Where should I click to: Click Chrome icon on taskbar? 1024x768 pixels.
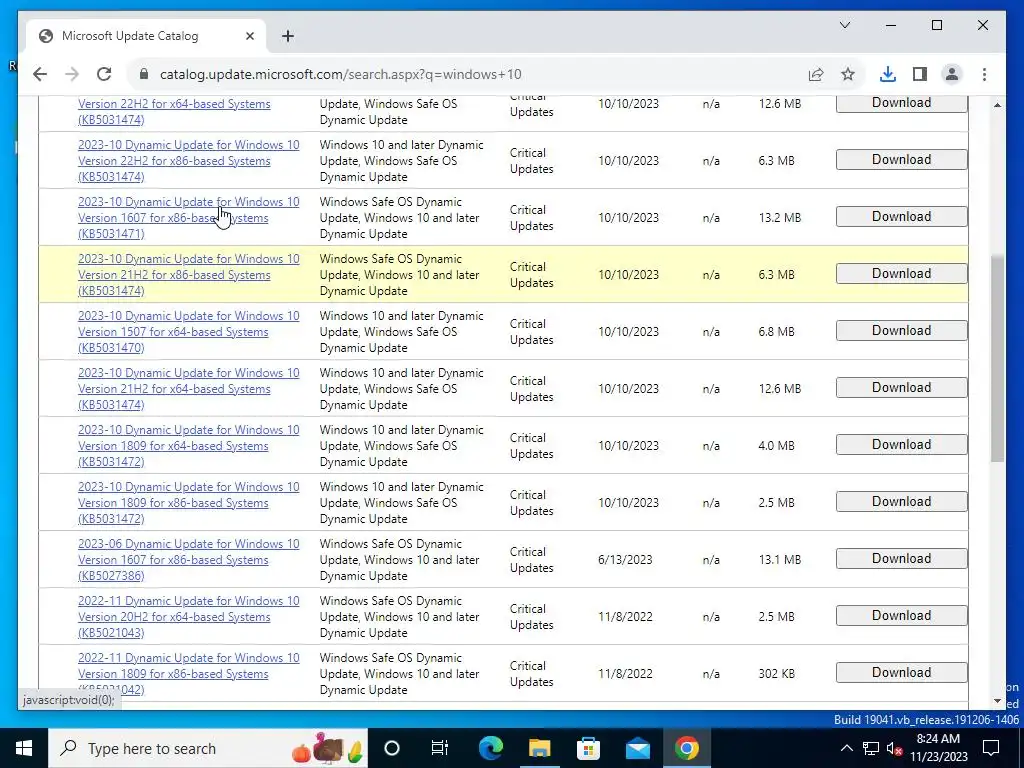(686, 748)
